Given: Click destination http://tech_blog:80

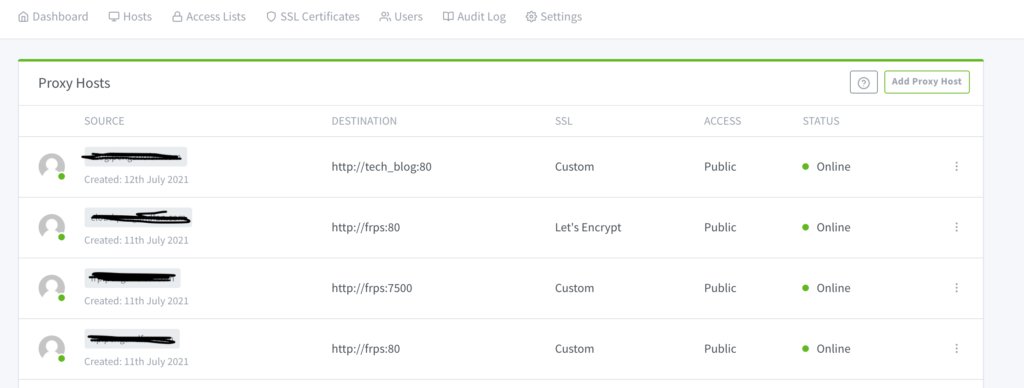Looking at the screenshot, I should [x=381, y=167].
